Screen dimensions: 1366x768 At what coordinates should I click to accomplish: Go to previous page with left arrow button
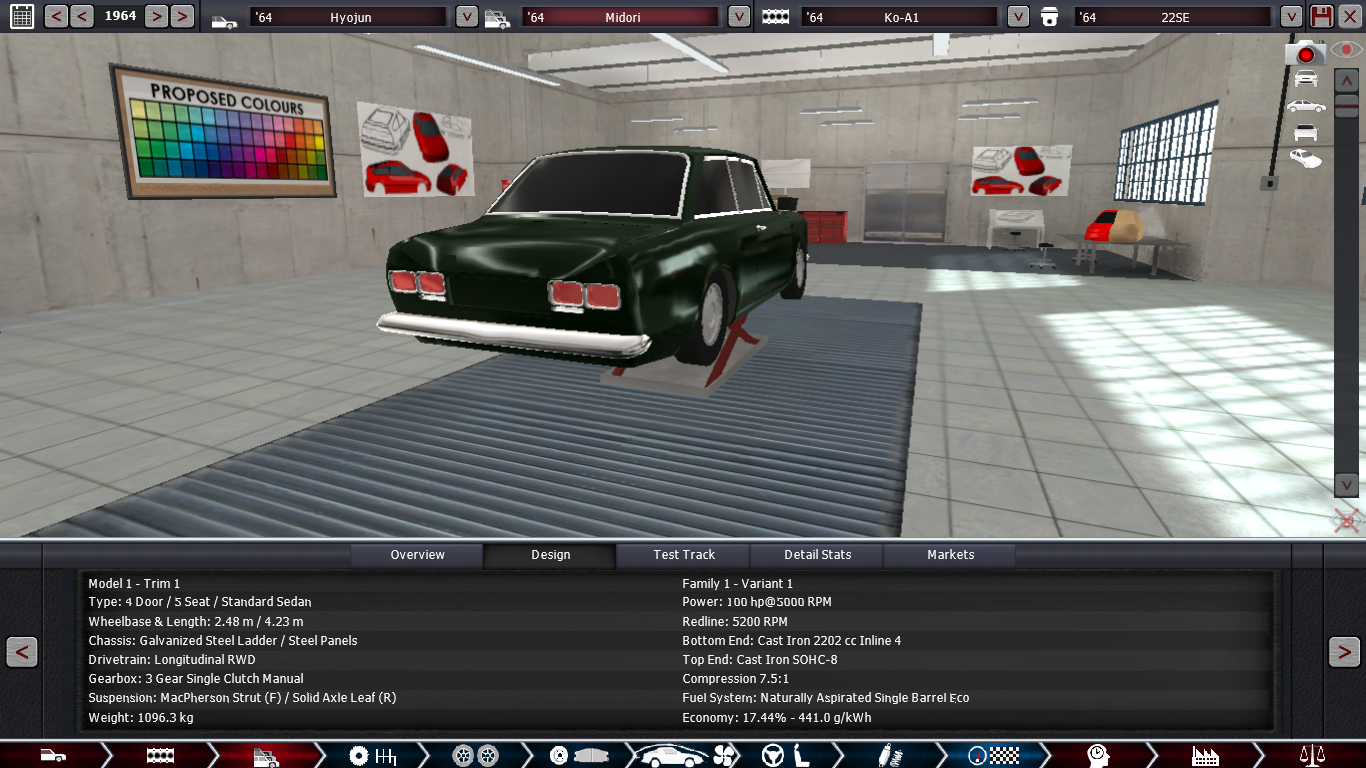(x=22, y=652)
